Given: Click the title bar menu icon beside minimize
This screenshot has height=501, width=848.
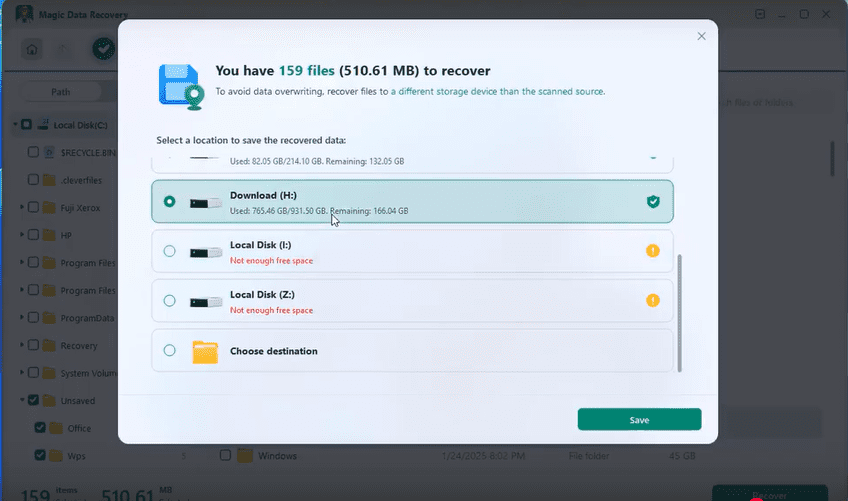Looking at the screenshot, I should pos(760,14).
